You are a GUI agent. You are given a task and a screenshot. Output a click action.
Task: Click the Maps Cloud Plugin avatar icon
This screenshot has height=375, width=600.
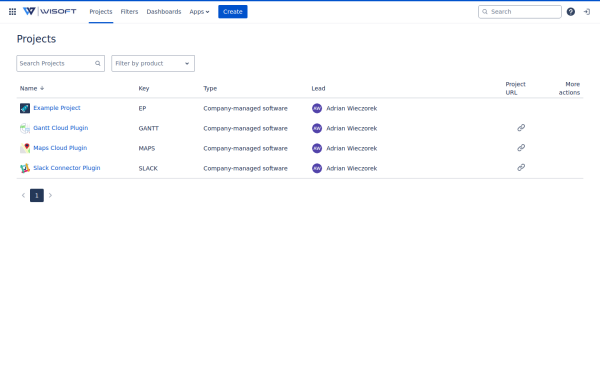pyautogui.click(x=25, y=148)
